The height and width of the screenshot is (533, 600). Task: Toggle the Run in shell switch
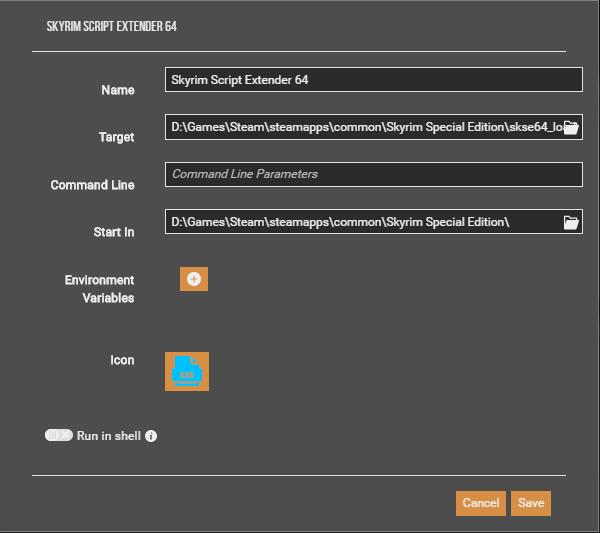tap(59, 435)
